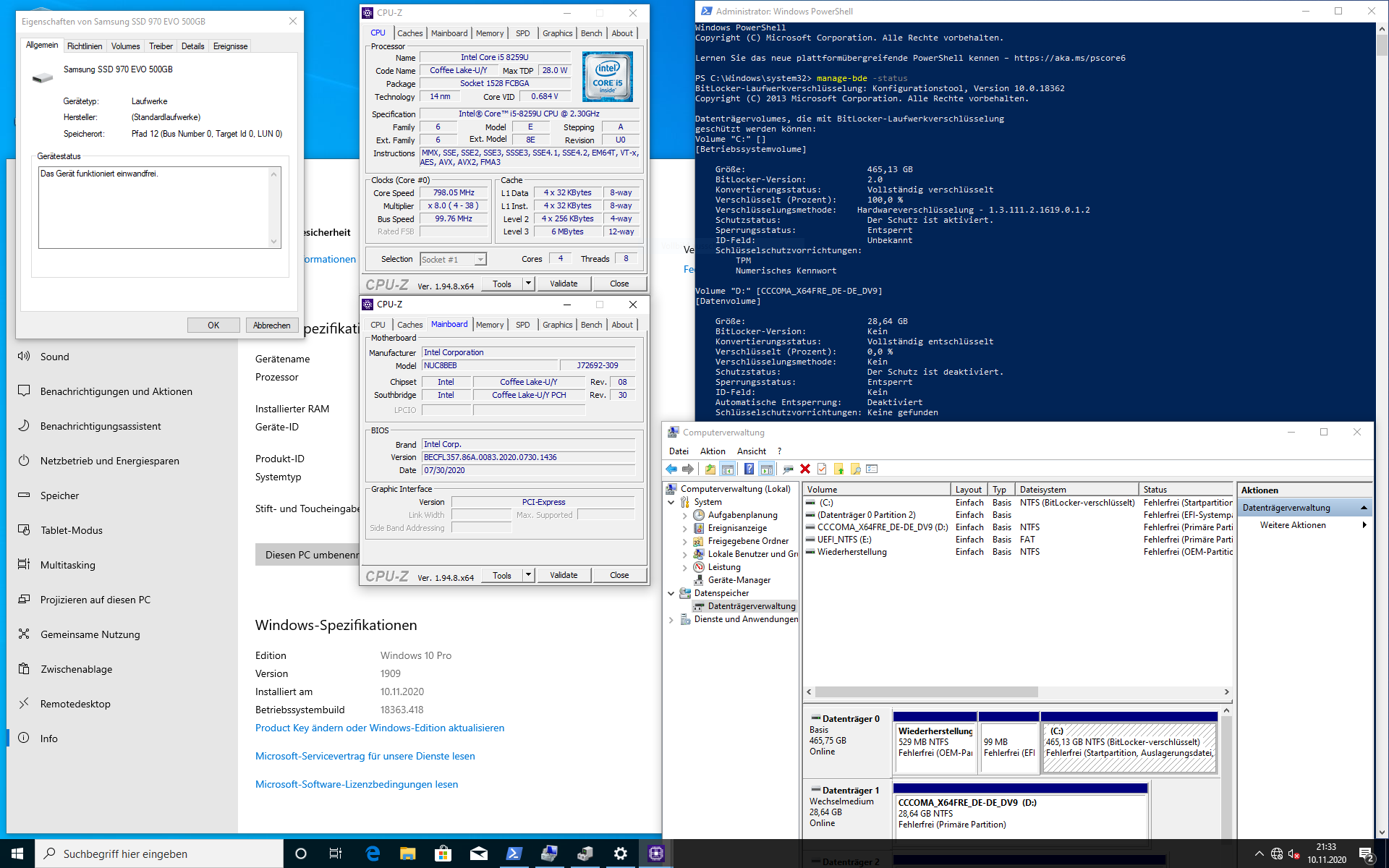Click the blue help question mark icon

749,469
